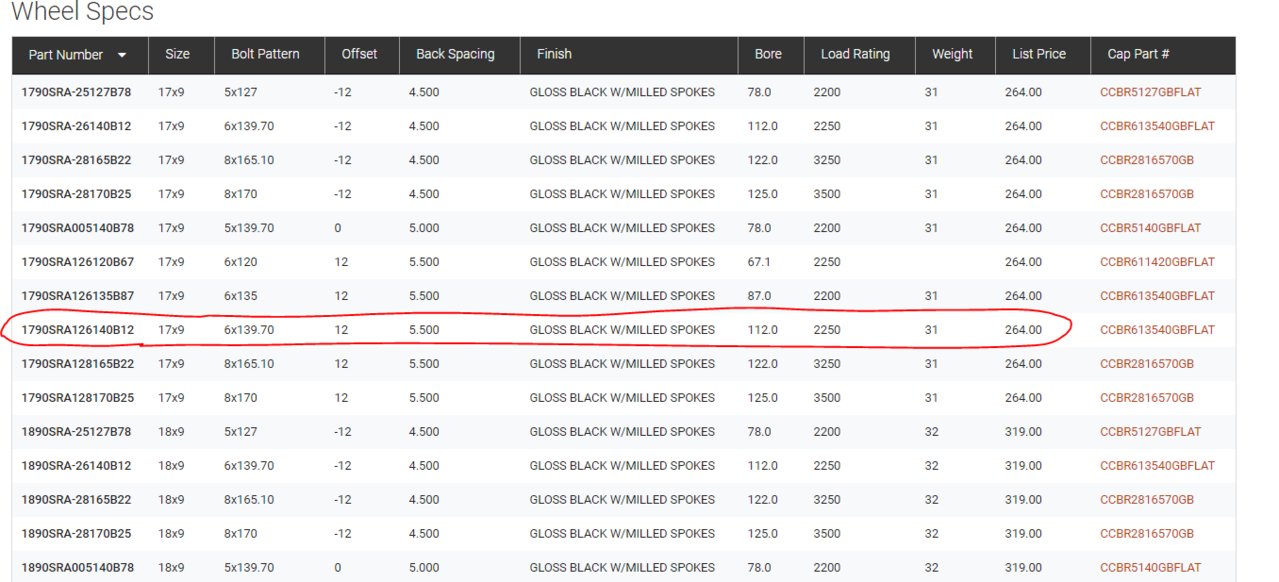Open the CCBR2816570GB link in row 1790SRA128170B25

click(x=1147, y=398)
